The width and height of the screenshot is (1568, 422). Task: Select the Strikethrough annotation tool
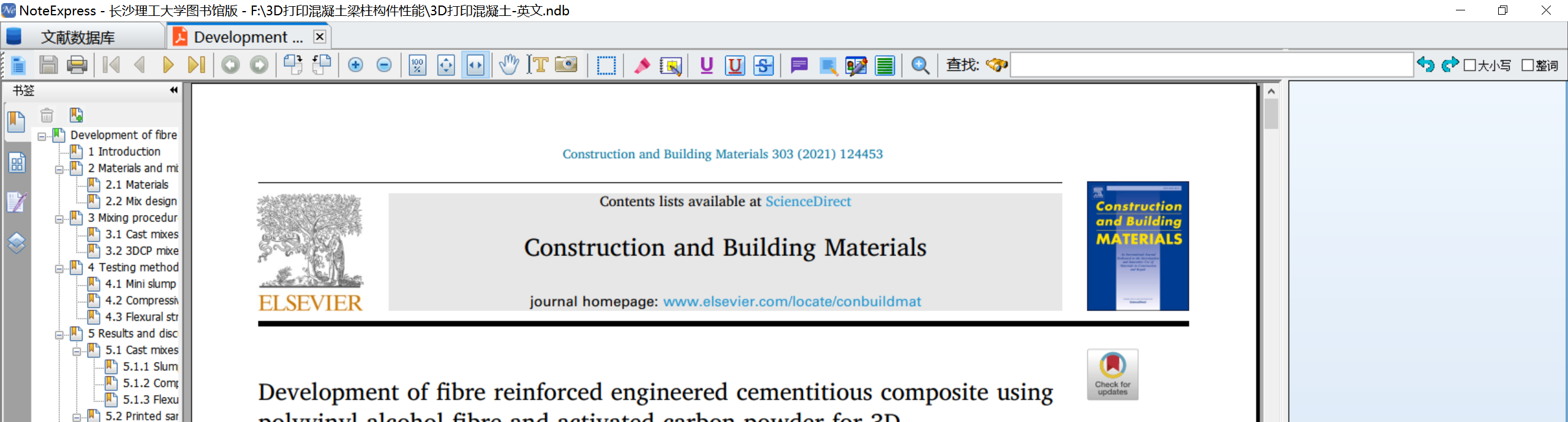(x=764, y=65)
